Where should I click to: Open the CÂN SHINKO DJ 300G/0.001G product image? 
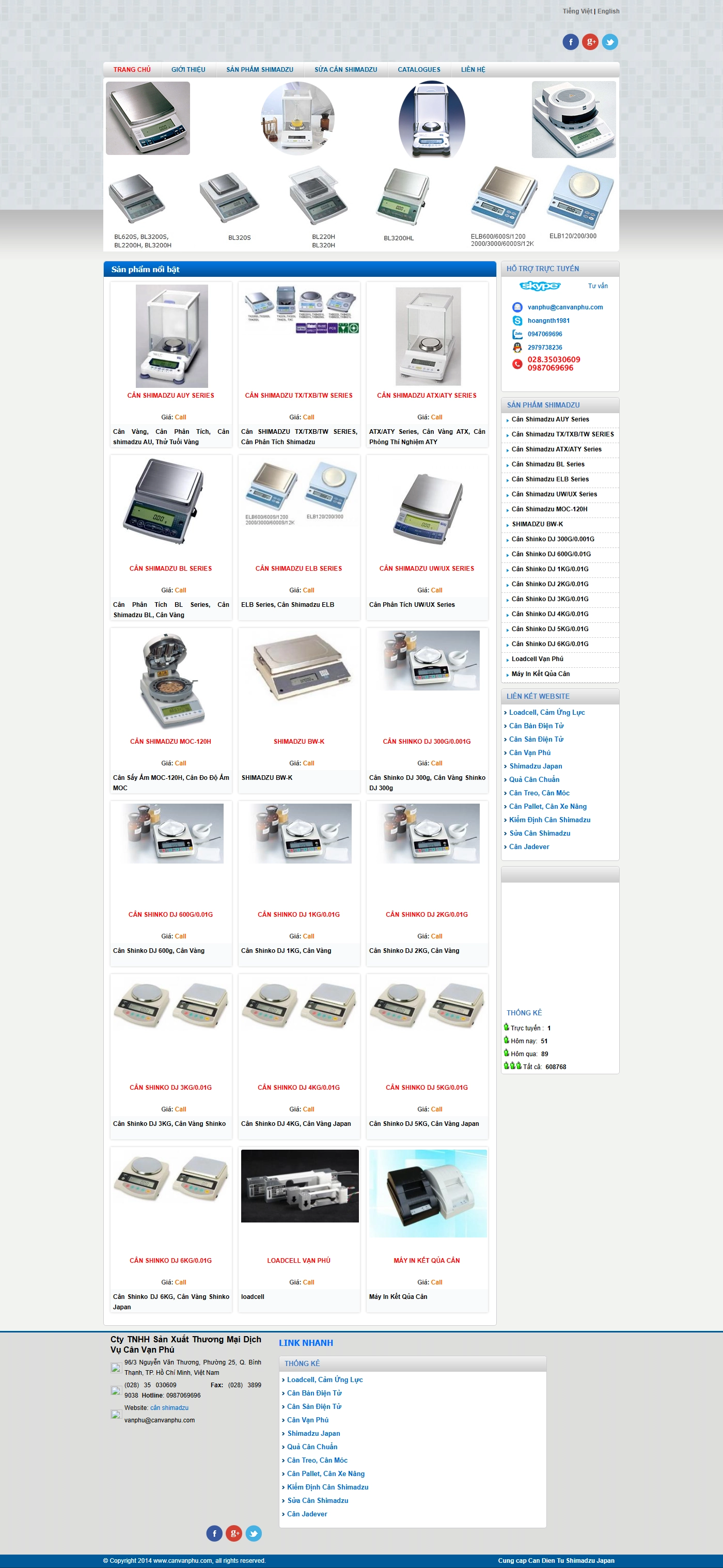pyautogui.click(x=429, y=661)
